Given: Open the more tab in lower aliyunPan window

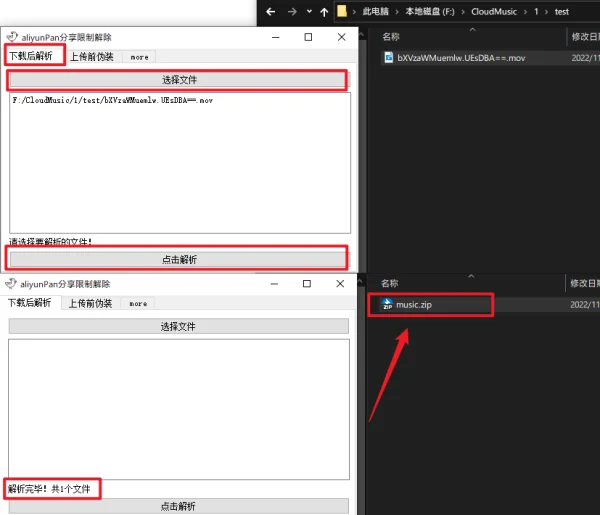Looking at the screenshot, I should click(x=138, y=304).
